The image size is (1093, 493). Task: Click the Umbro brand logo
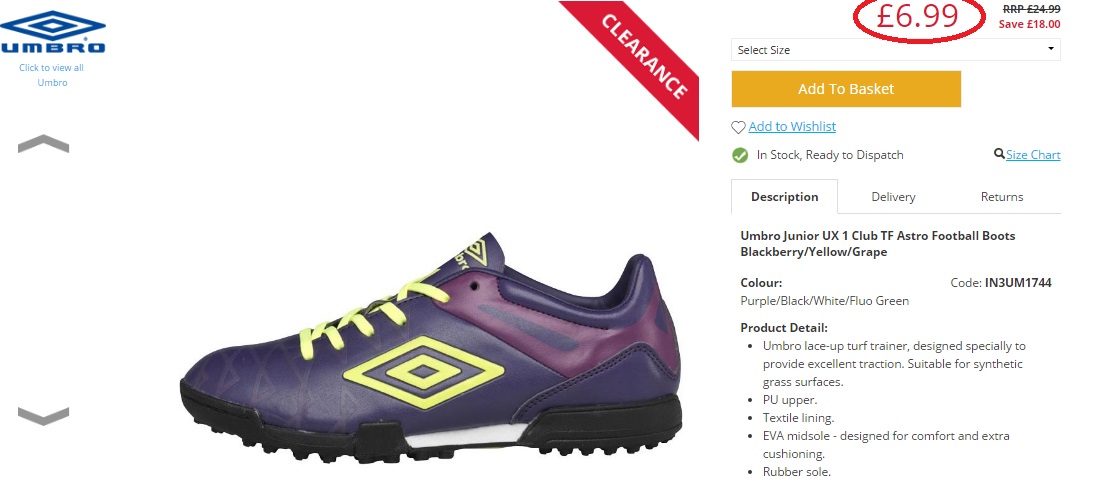point(52,32)
